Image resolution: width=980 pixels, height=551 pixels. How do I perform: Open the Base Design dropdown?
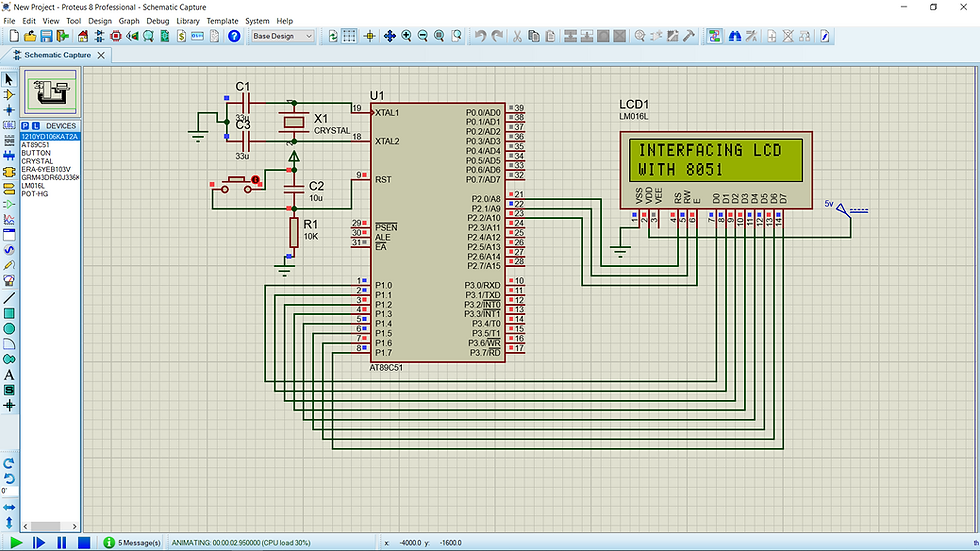[x=281, y=36]
